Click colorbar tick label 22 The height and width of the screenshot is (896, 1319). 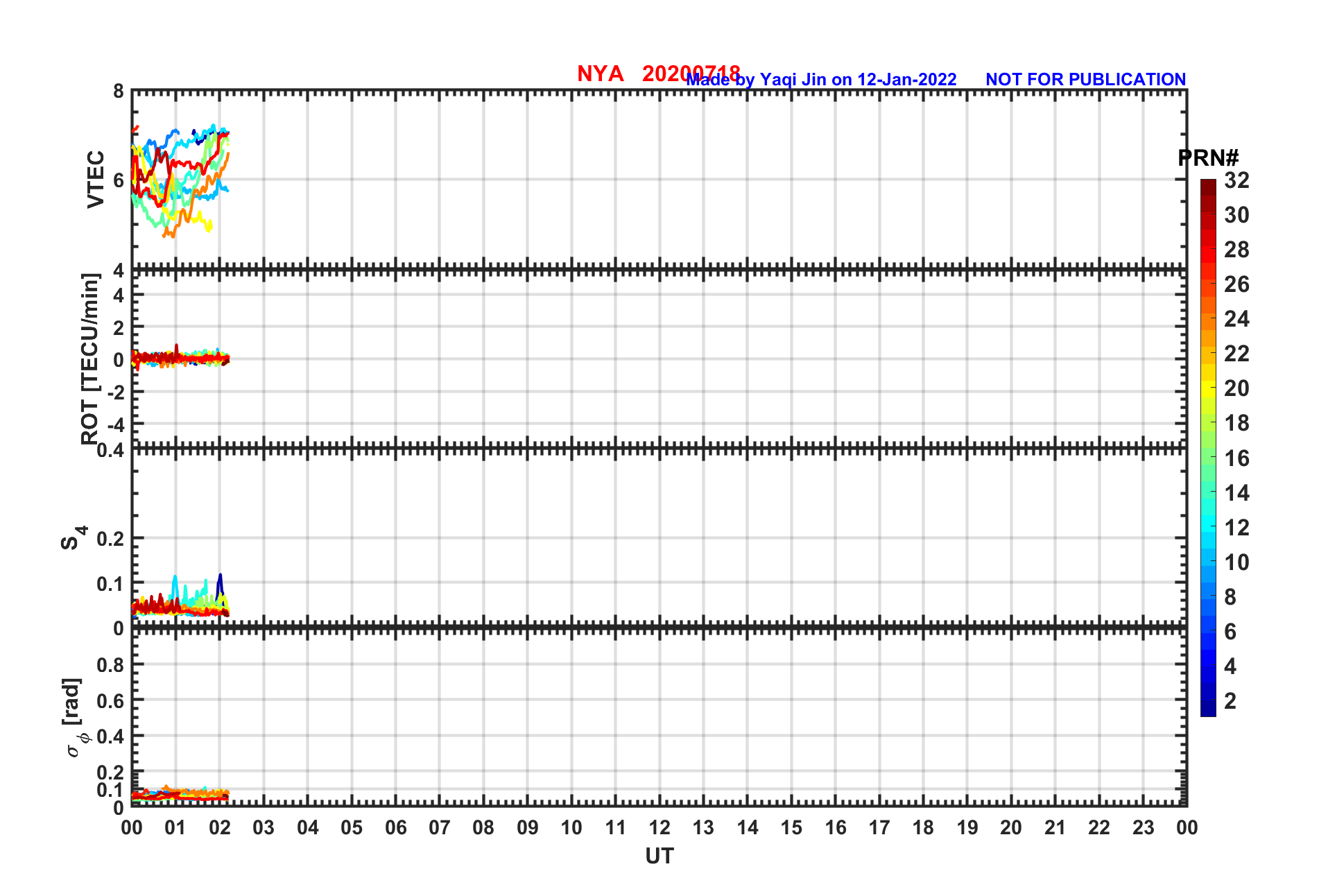point(1236,354)
